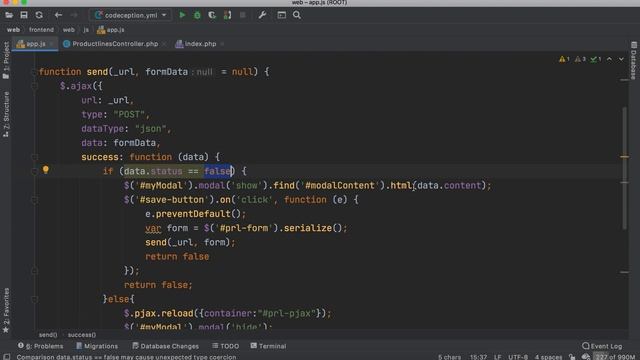Open the Project tool window

pyautogui.click(x=6, y=60)
